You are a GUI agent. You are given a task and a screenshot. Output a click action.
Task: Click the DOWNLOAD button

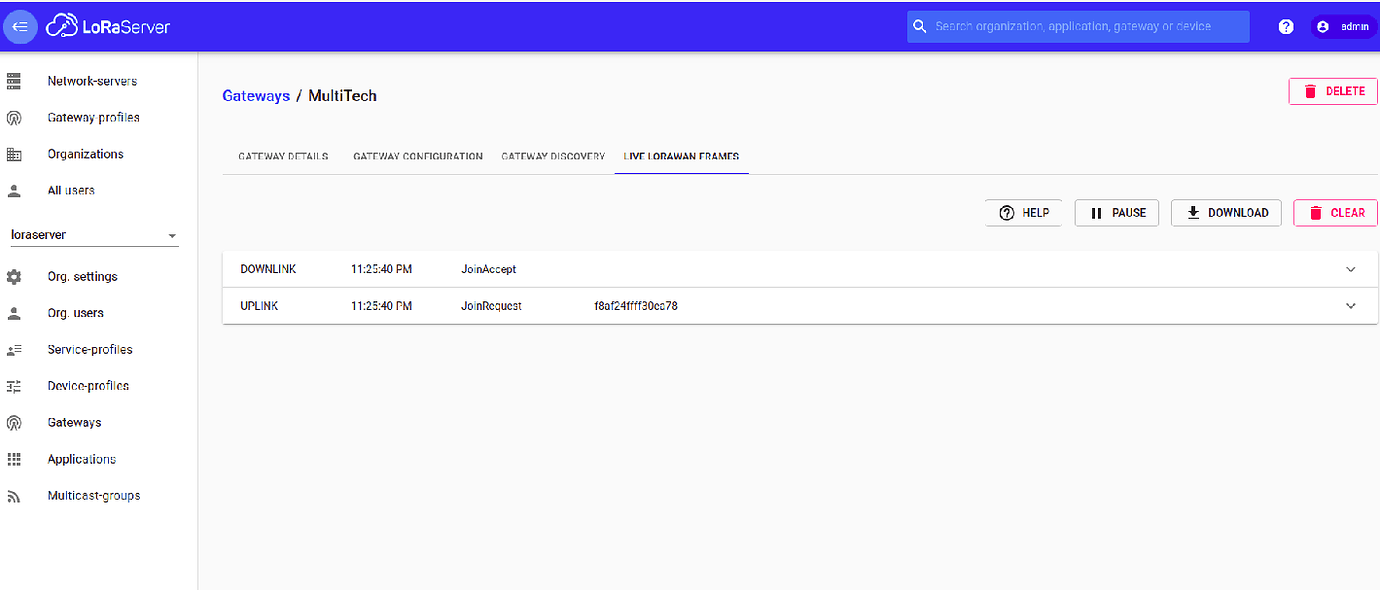[x=1226, y=213]
